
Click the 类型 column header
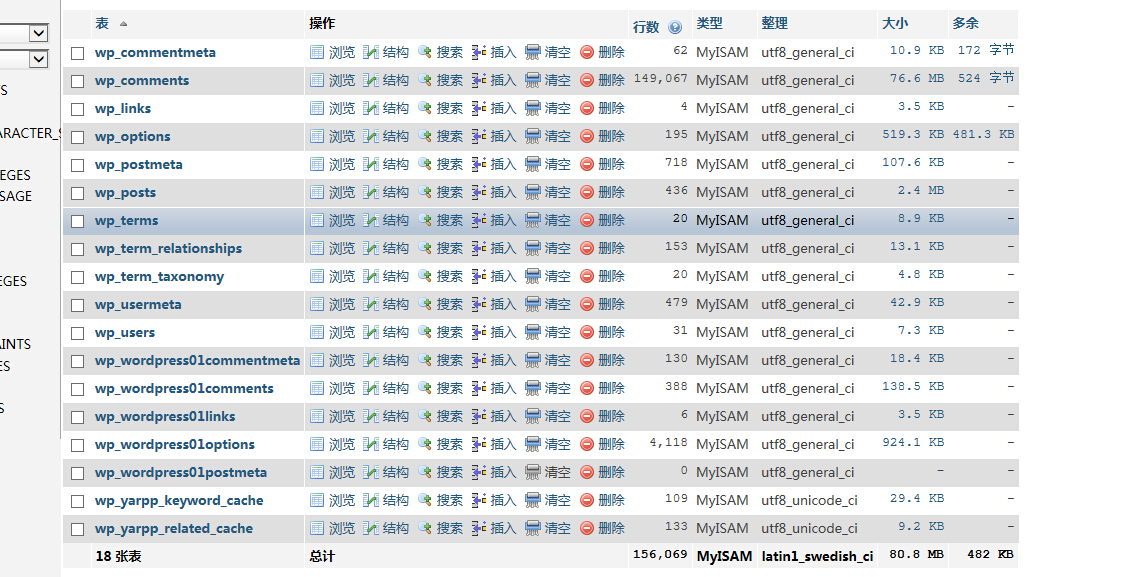[709, 24]
